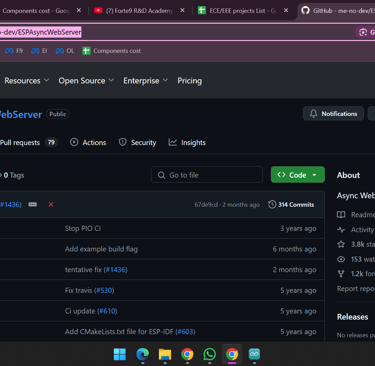Open first Chrome icon in taskbar
375x366 pixels.
coord(187,354)
